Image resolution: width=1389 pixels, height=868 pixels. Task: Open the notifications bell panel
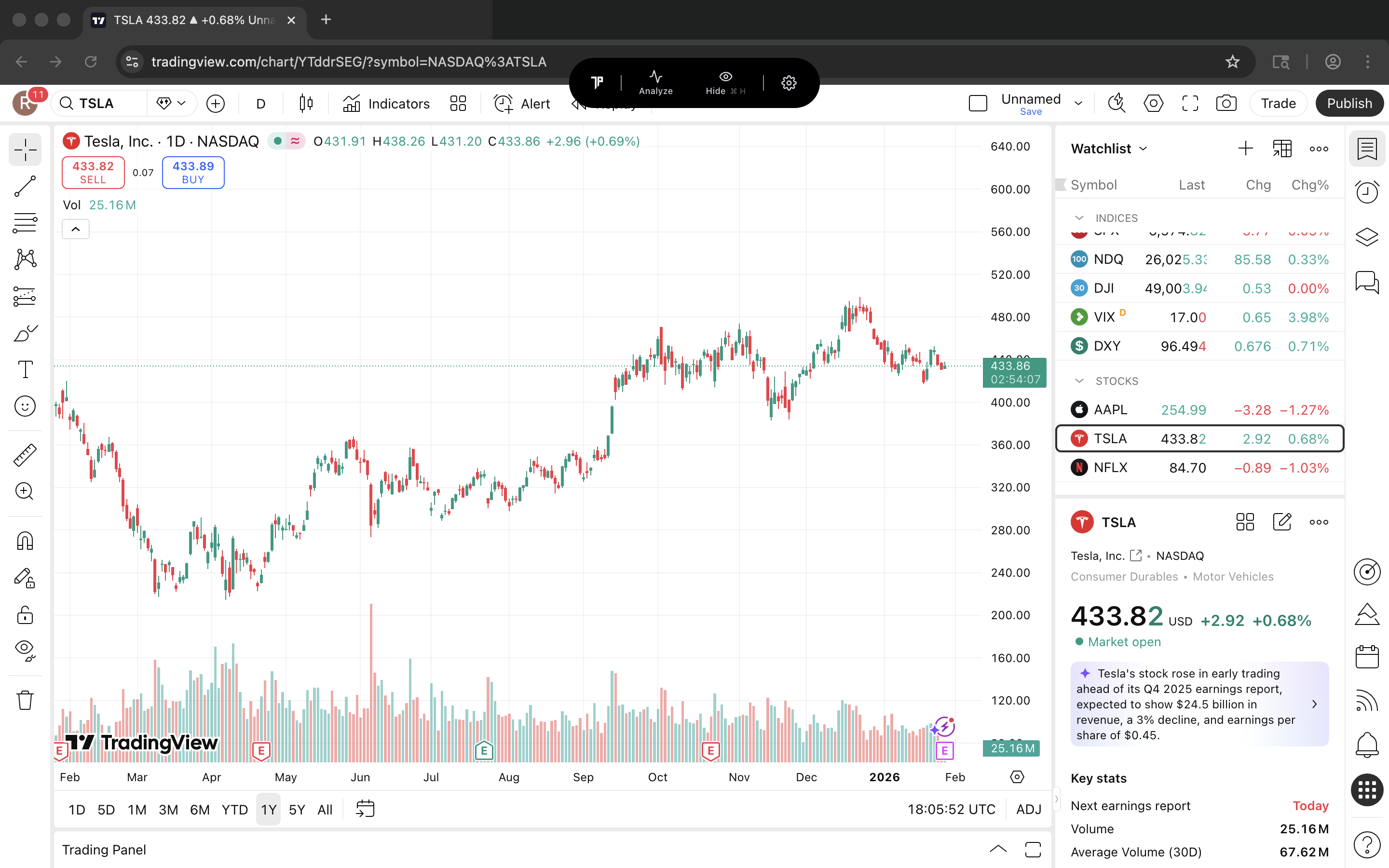pos(1367,745)
